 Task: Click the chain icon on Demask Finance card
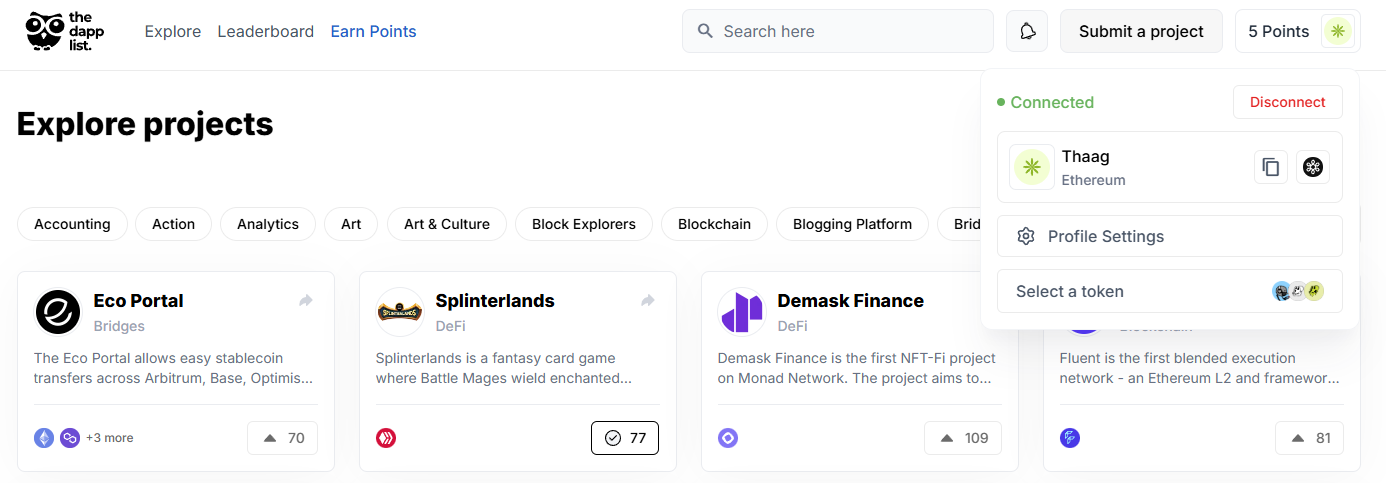point(728,438)
